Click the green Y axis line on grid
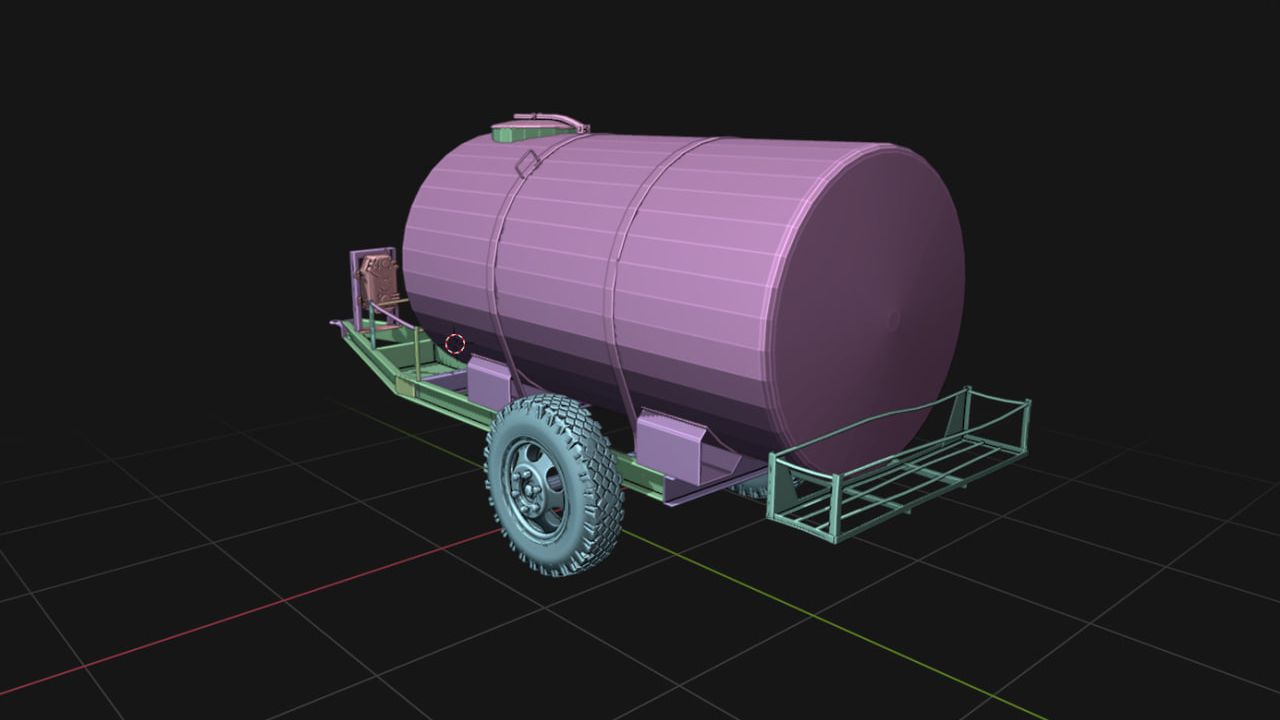This screenshot has height=720, width=1280. click(x=850, y=638)
